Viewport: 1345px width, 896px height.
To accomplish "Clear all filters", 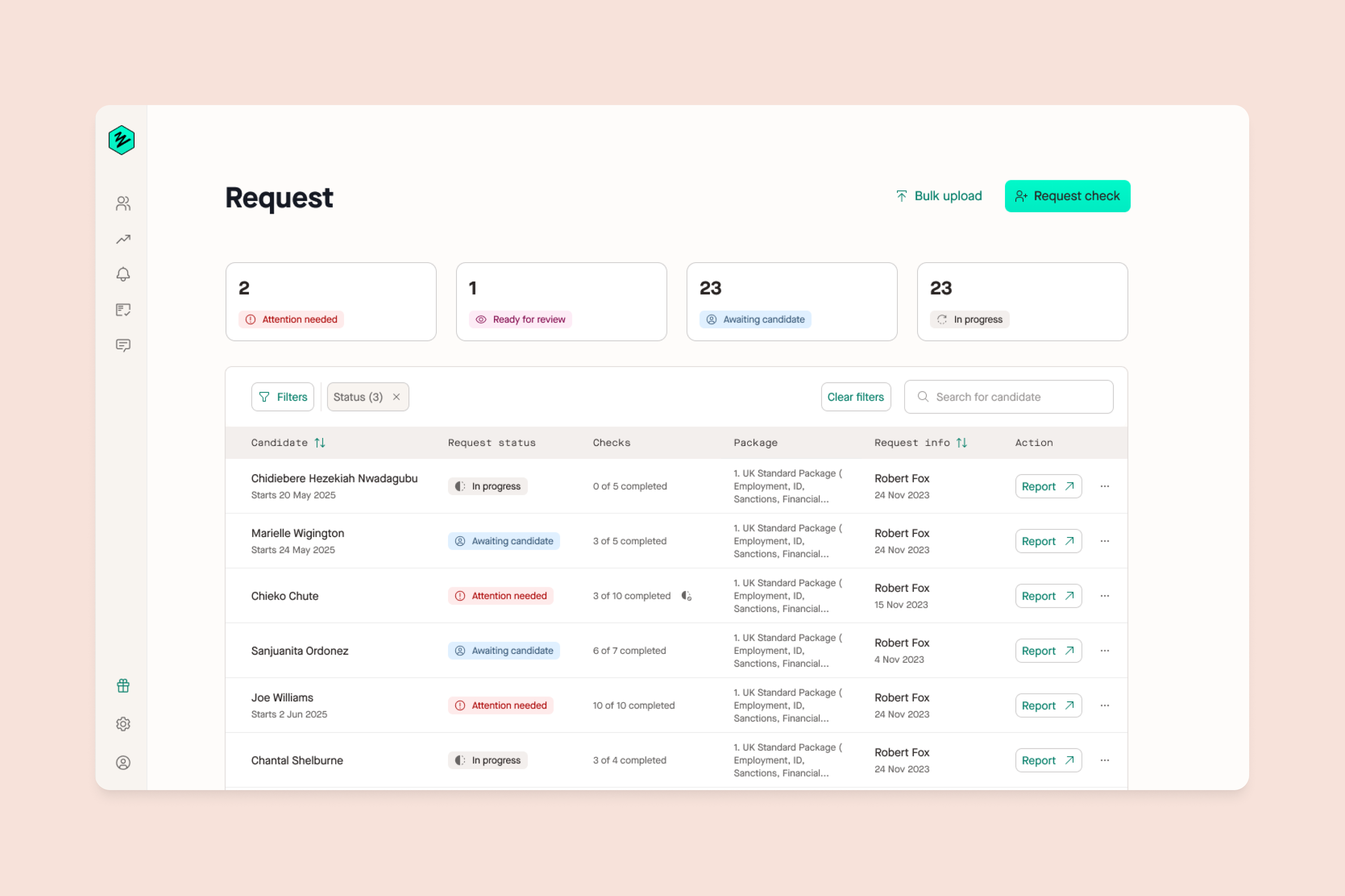I will [x=855, y=396].
